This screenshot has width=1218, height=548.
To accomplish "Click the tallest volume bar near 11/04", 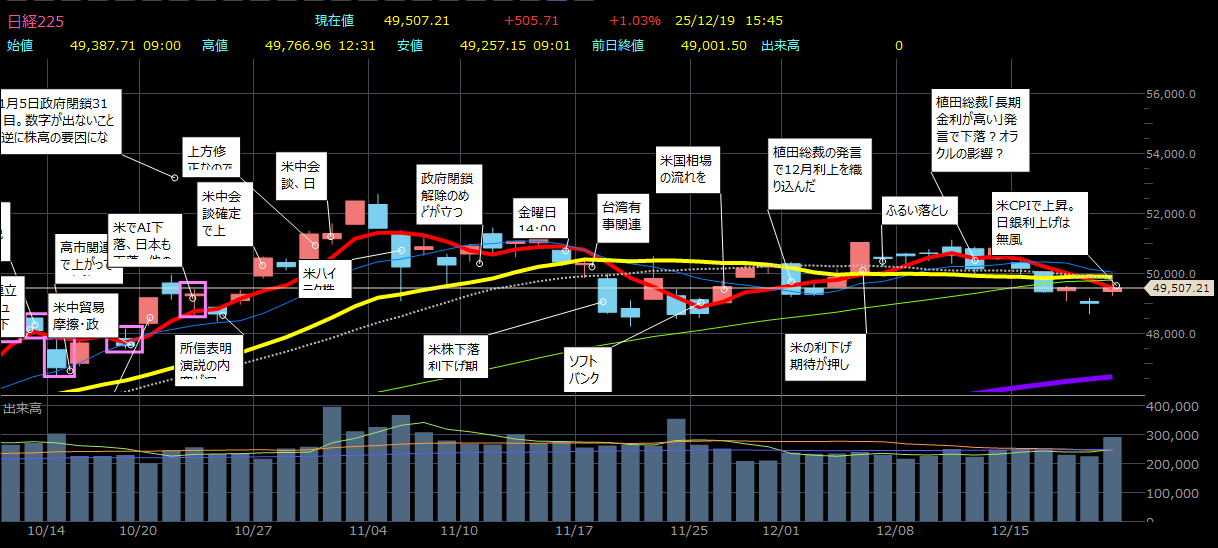I will (332, 464).
